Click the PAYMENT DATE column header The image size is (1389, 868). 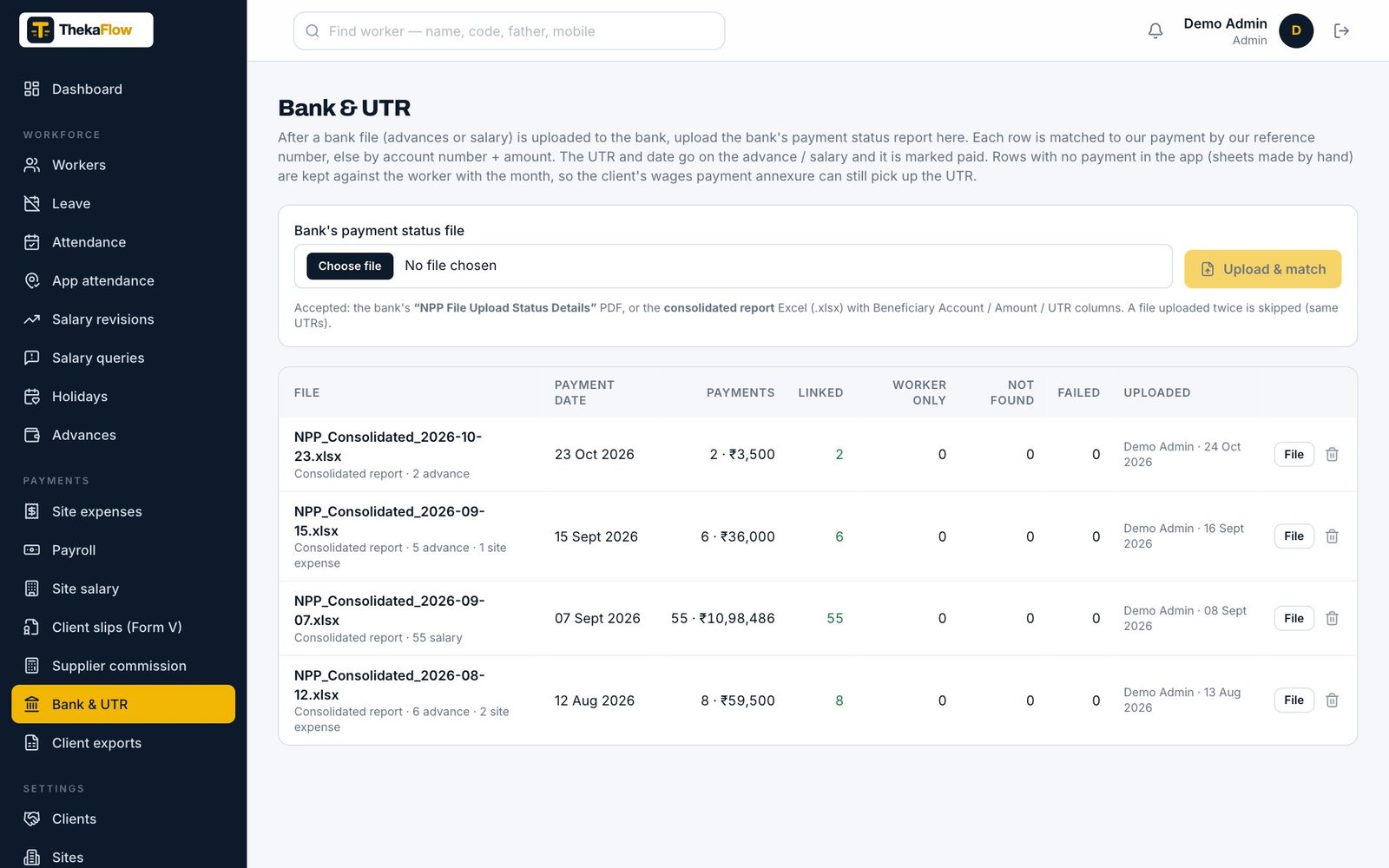coord(584,392)
